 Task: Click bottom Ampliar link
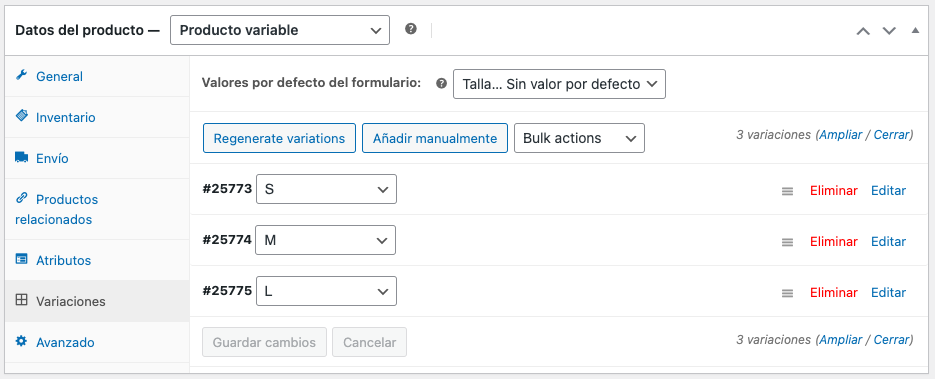click(841, 340)
